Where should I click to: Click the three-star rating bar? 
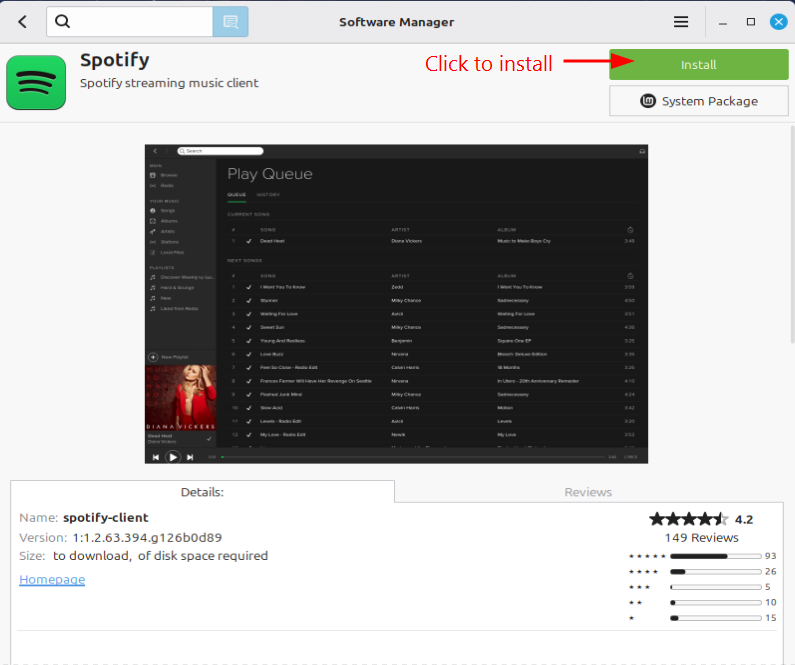[715, 587]
